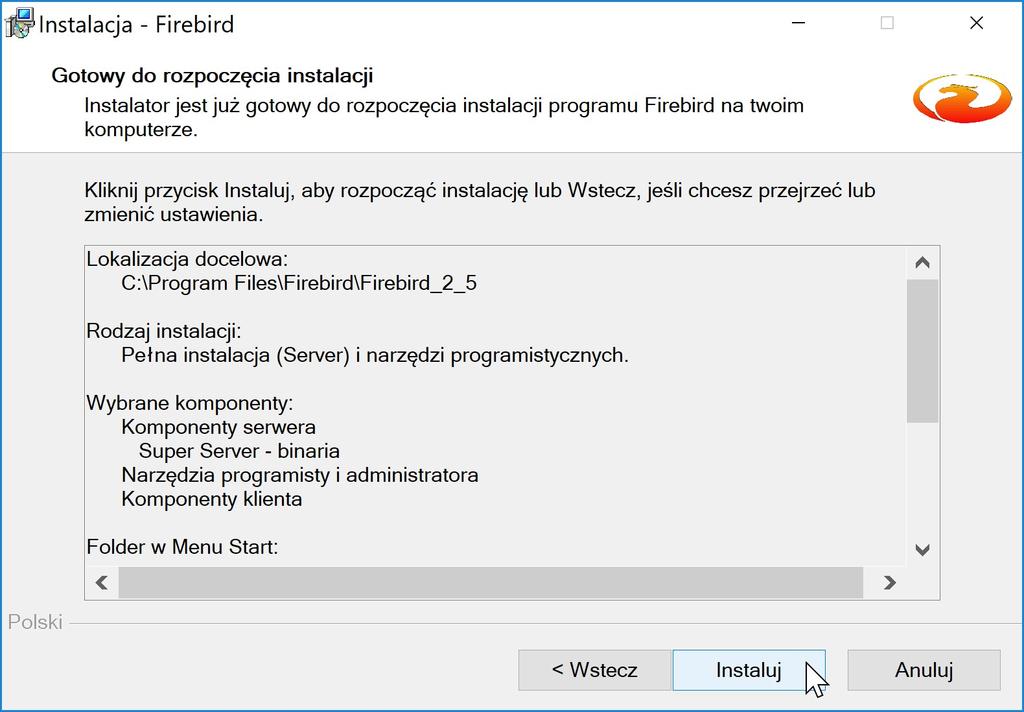1024x712 pixels.
Task: Click the greyed-out maximize button
Action: click(887, 23)
